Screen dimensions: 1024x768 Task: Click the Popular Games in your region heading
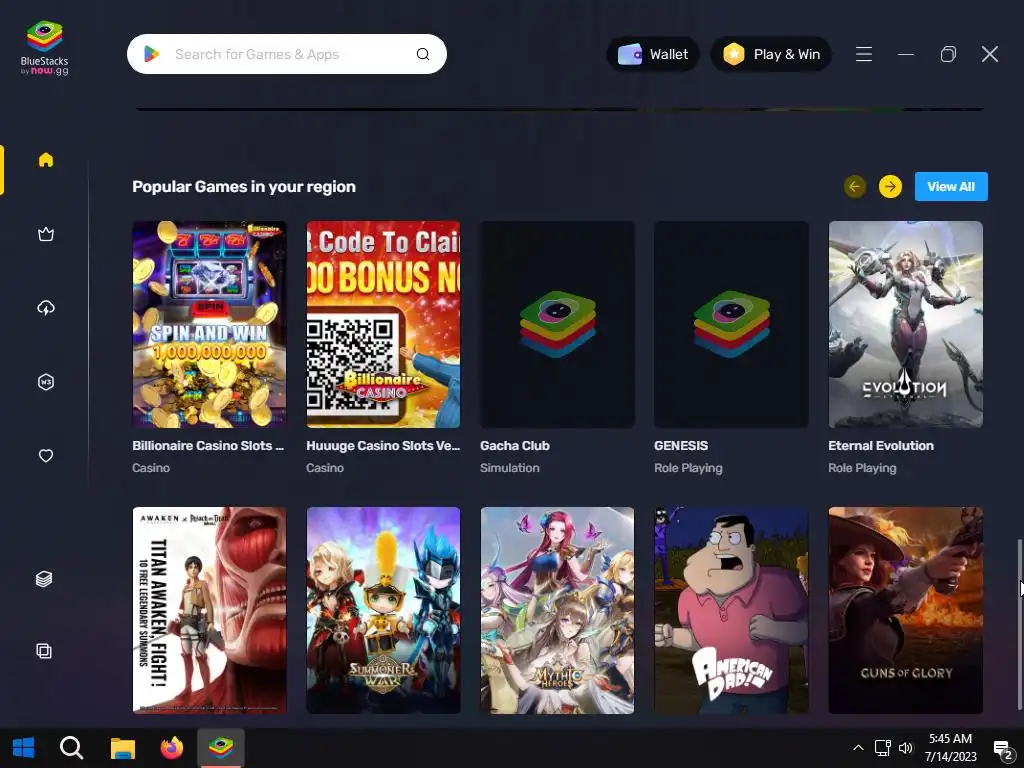(x=244, y=187)
